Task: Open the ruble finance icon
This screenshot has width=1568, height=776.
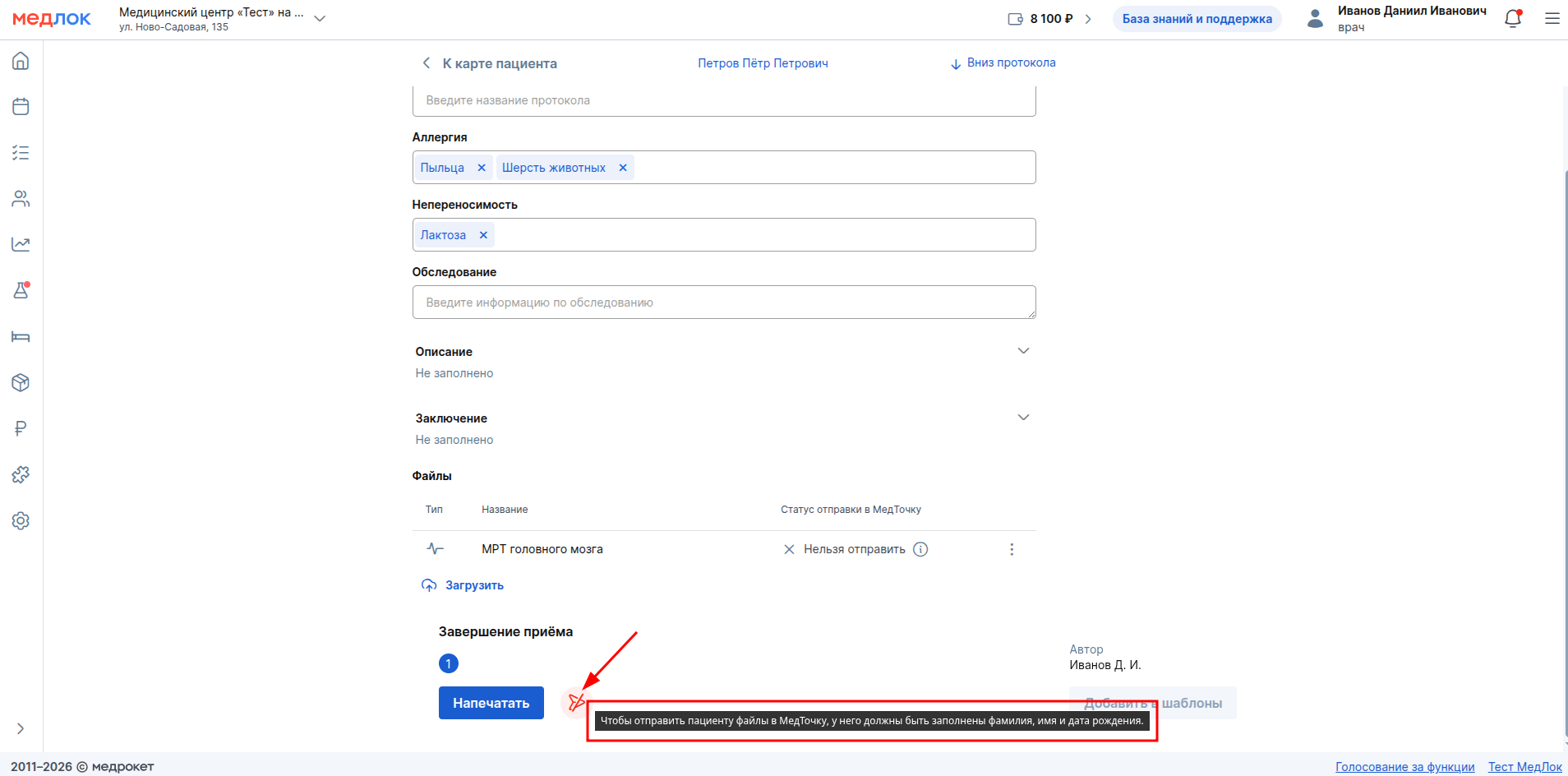Action: click(21, 428)
